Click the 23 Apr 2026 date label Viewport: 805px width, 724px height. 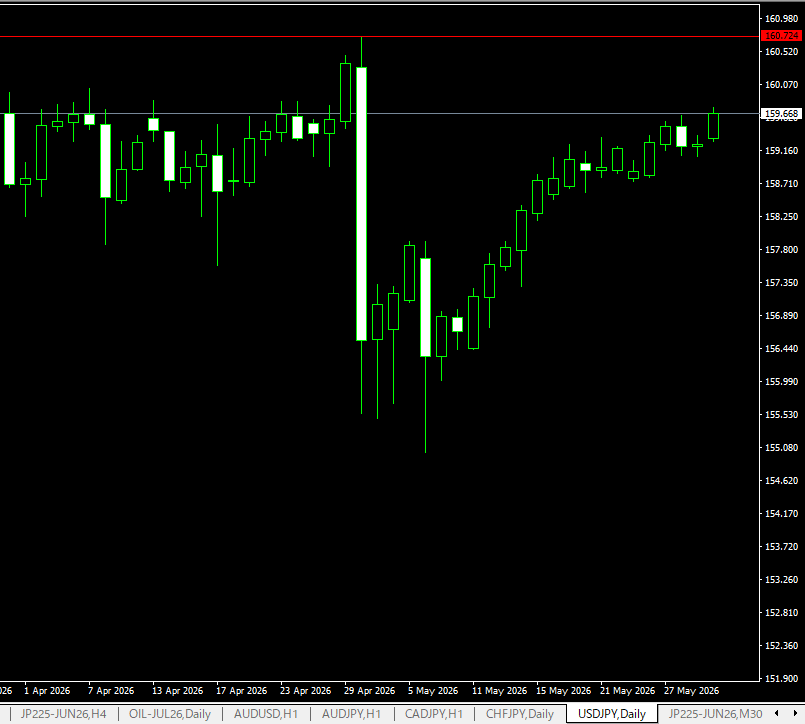pos(305,691)
